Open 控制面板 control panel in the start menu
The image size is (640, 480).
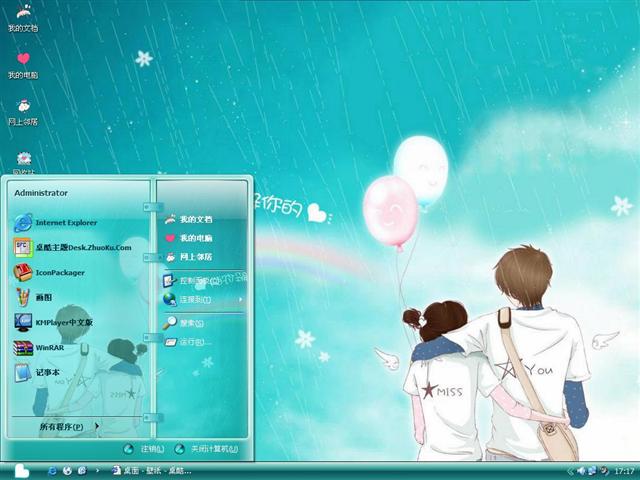coord(192,281)
